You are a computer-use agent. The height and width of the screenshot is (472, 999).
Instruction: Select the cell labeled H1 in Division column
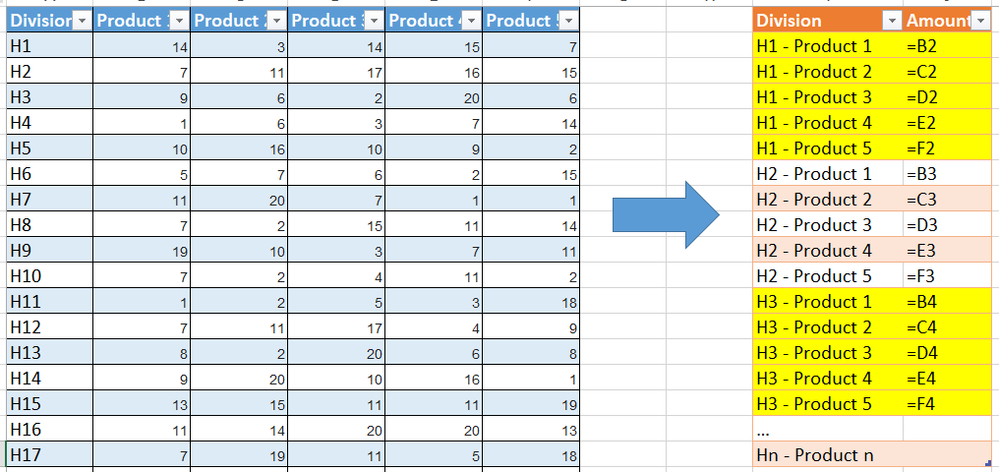(50, 46)
